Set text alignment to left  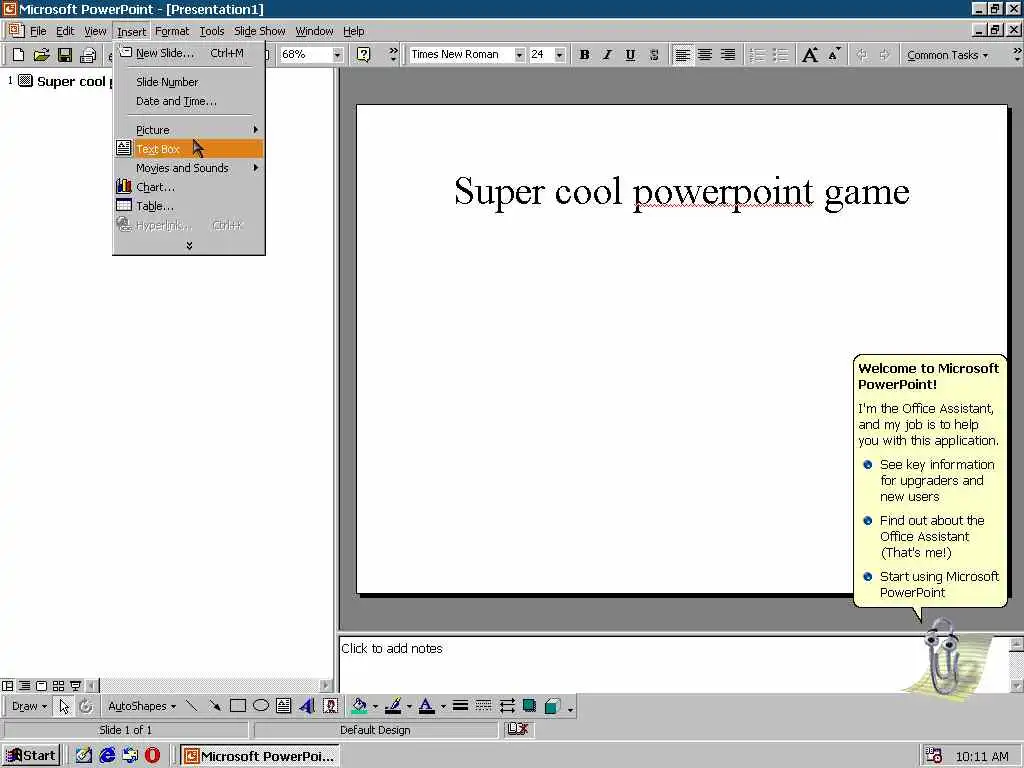tap(682, 55)
